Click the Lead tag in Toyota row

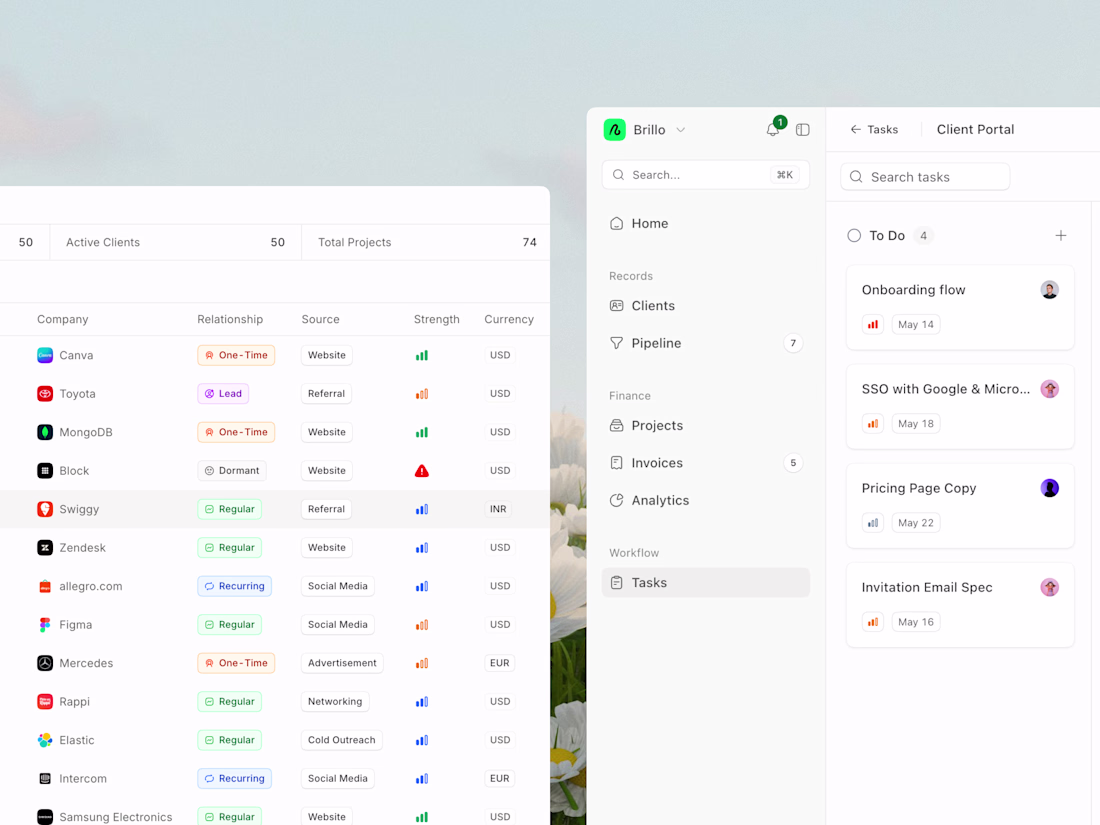coord(223,394)
